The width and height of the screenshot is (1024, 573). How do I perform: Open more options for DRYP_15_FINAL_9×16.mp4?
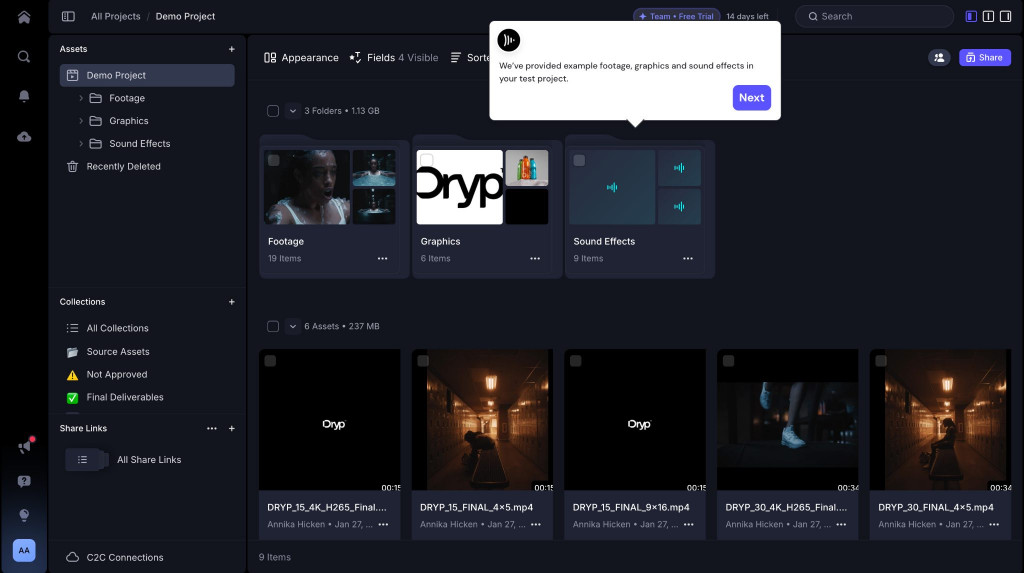coord(688,525)
